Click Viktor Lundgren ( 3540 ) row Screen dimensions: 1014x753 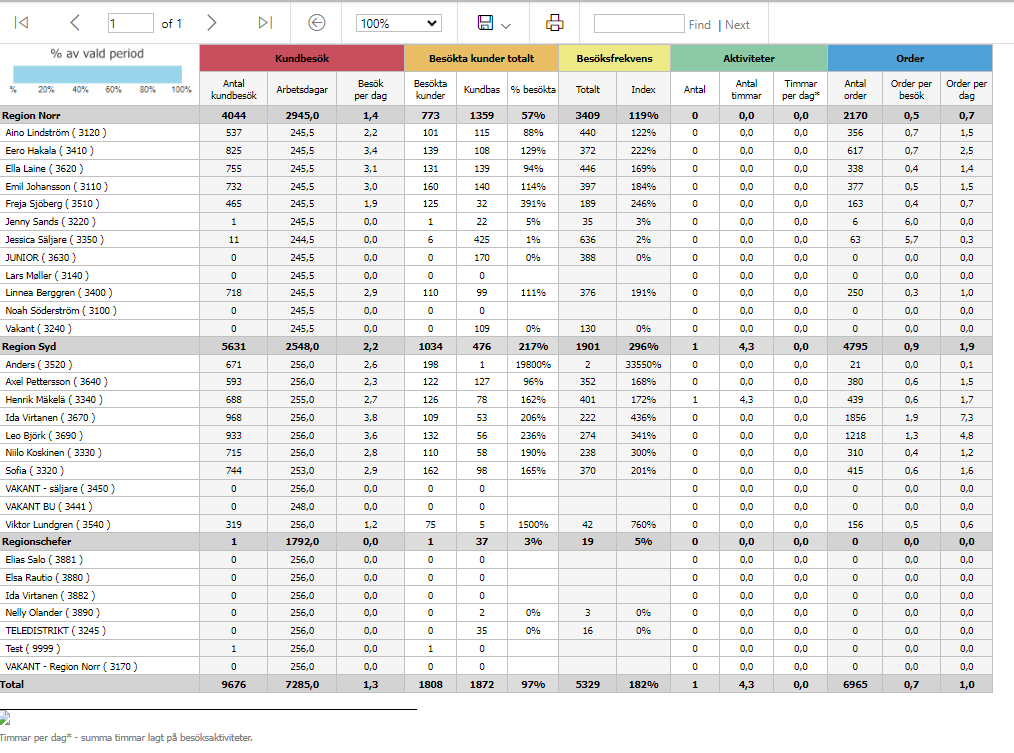tap(496, 524)
